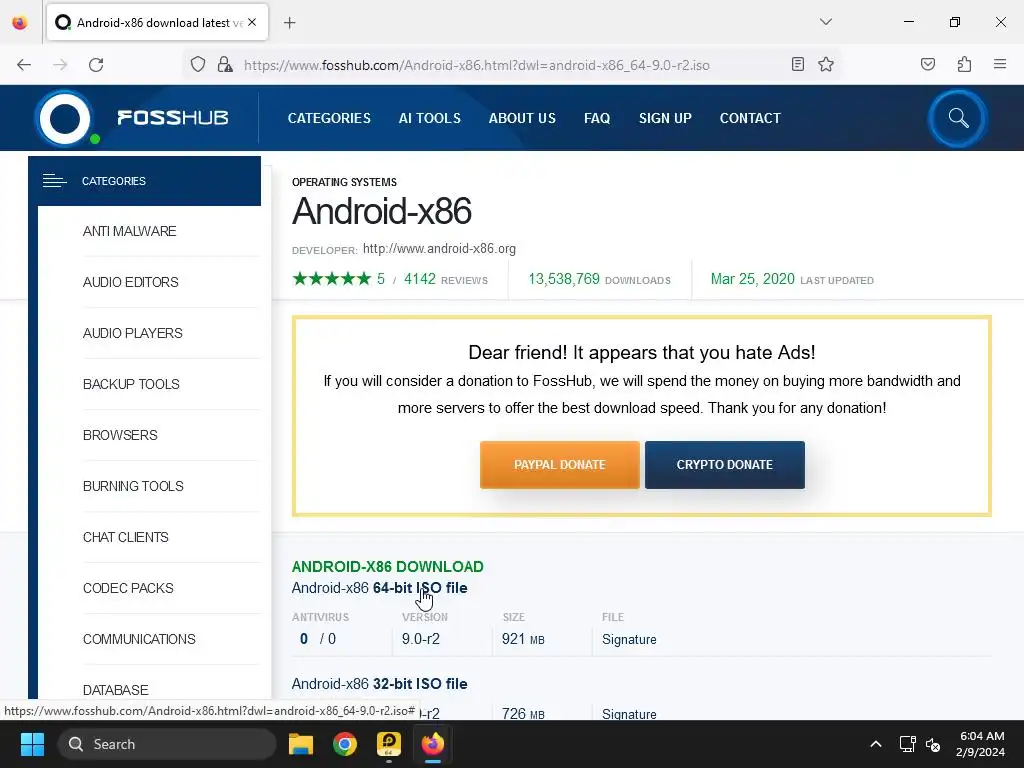Launch Google Chrome from the taskbar
Screen dimensions: 1024x768
[345, 744]
